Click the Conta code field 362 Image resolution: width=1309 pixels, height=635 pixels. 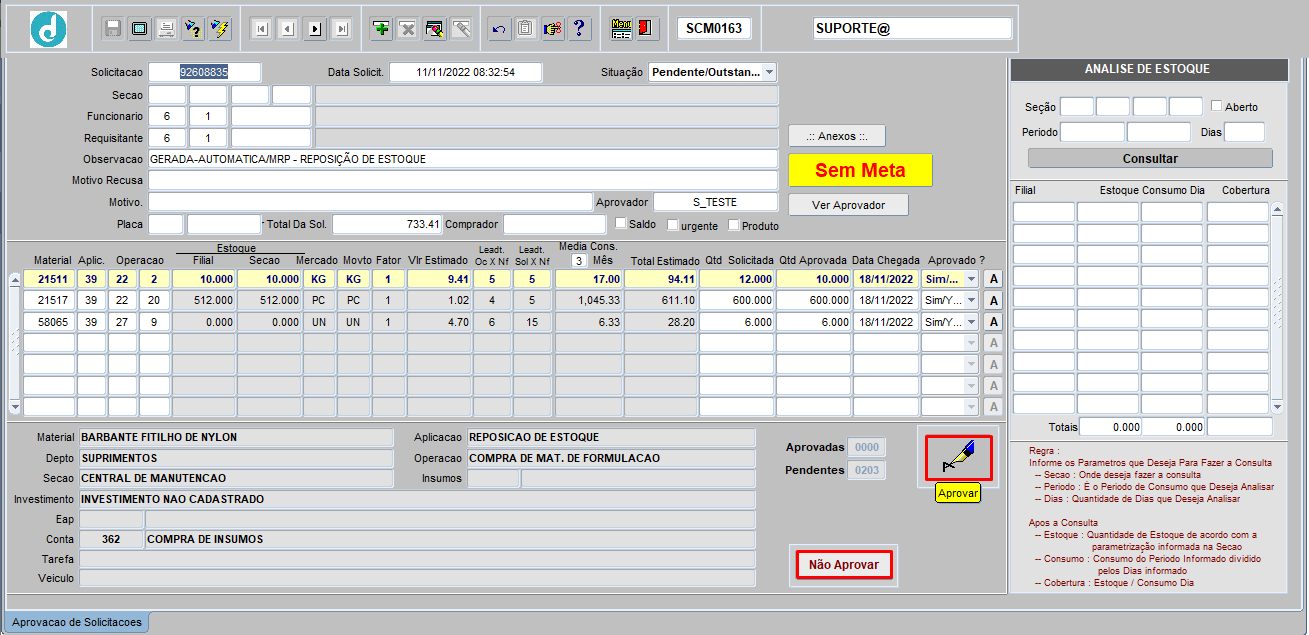coord(110,539)
